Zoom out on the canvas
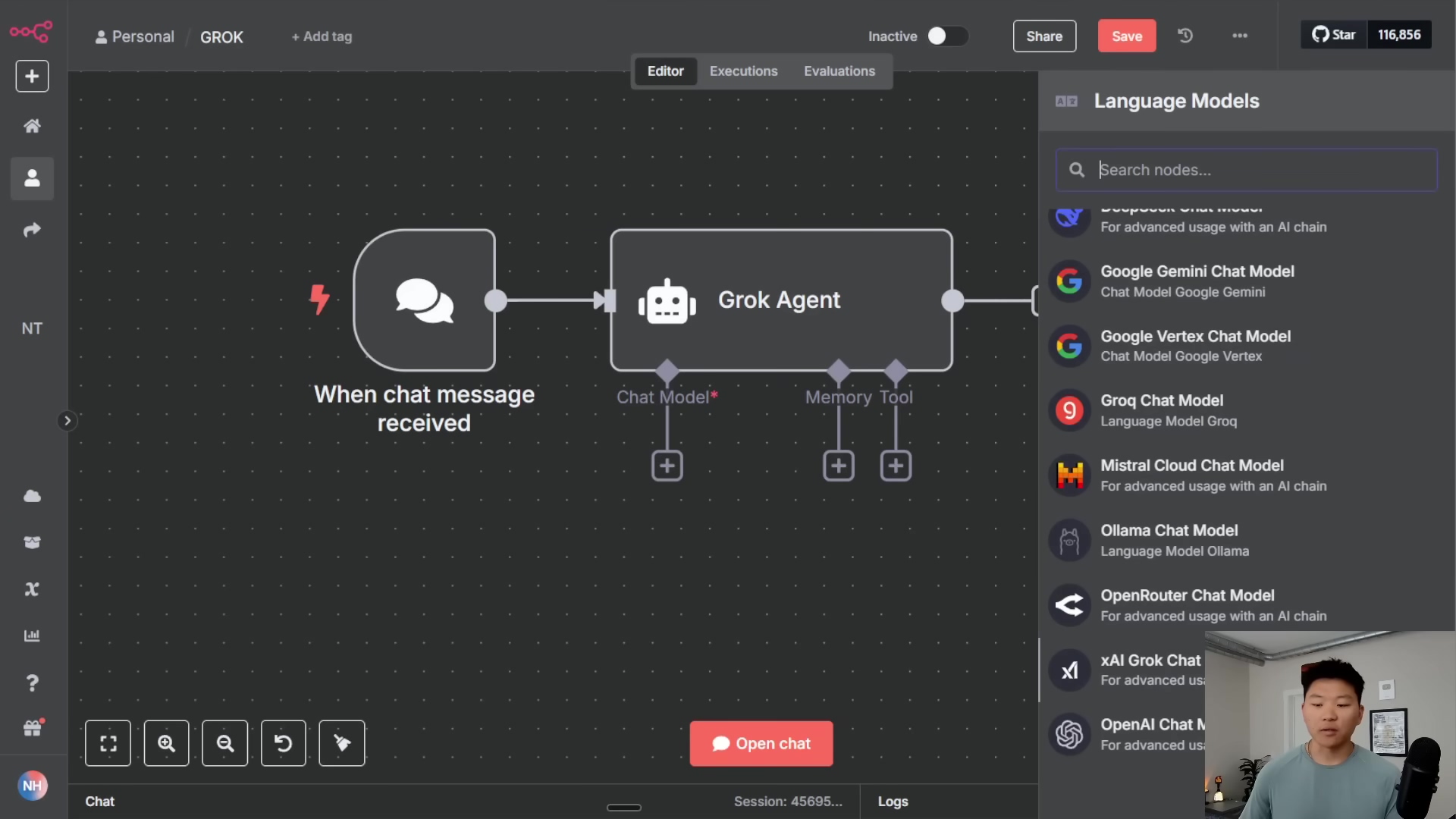 224,743
